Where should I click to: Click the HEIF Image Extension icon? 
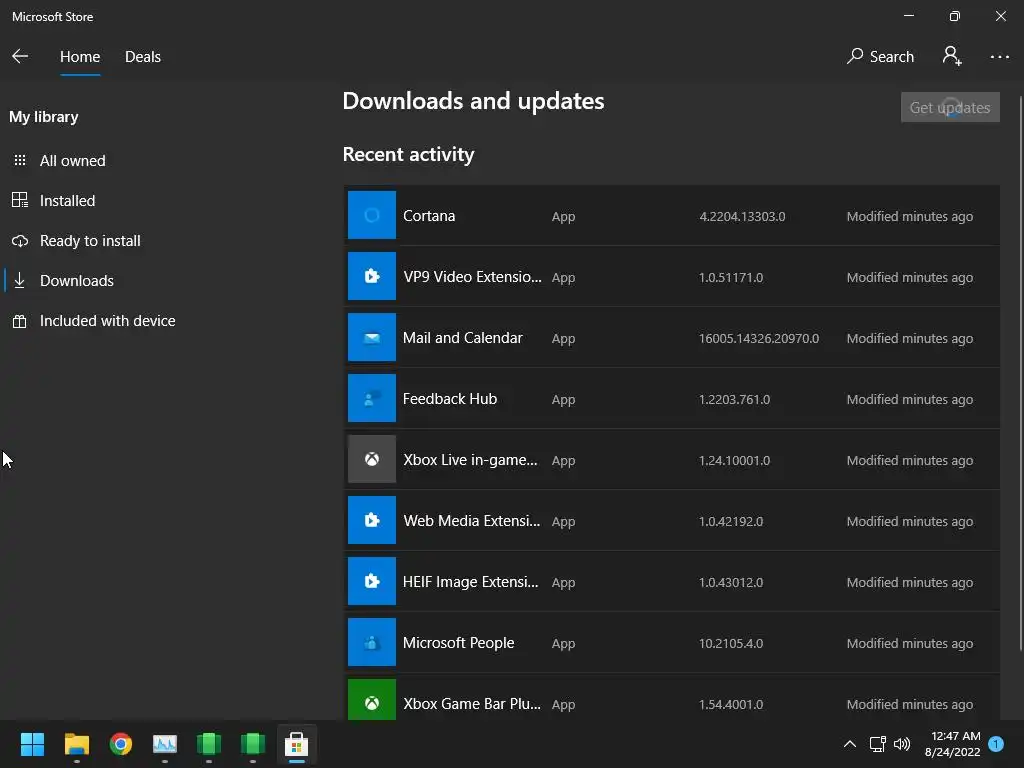tap(372, 581)
